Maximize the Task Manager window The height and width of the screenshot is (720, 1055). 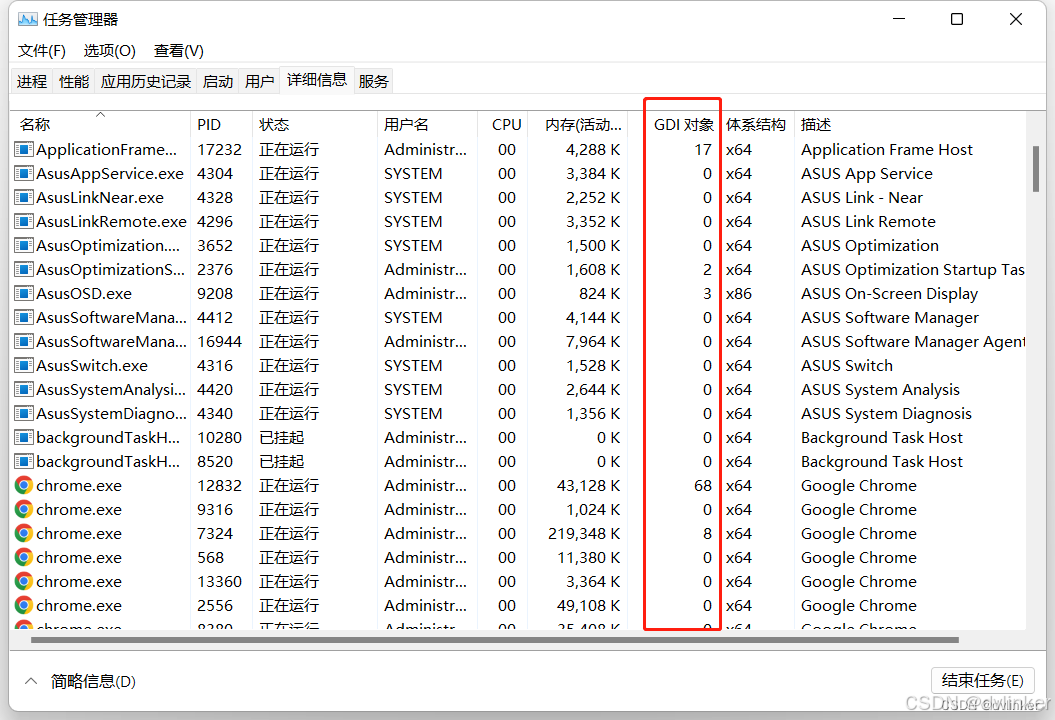[957, 19]
